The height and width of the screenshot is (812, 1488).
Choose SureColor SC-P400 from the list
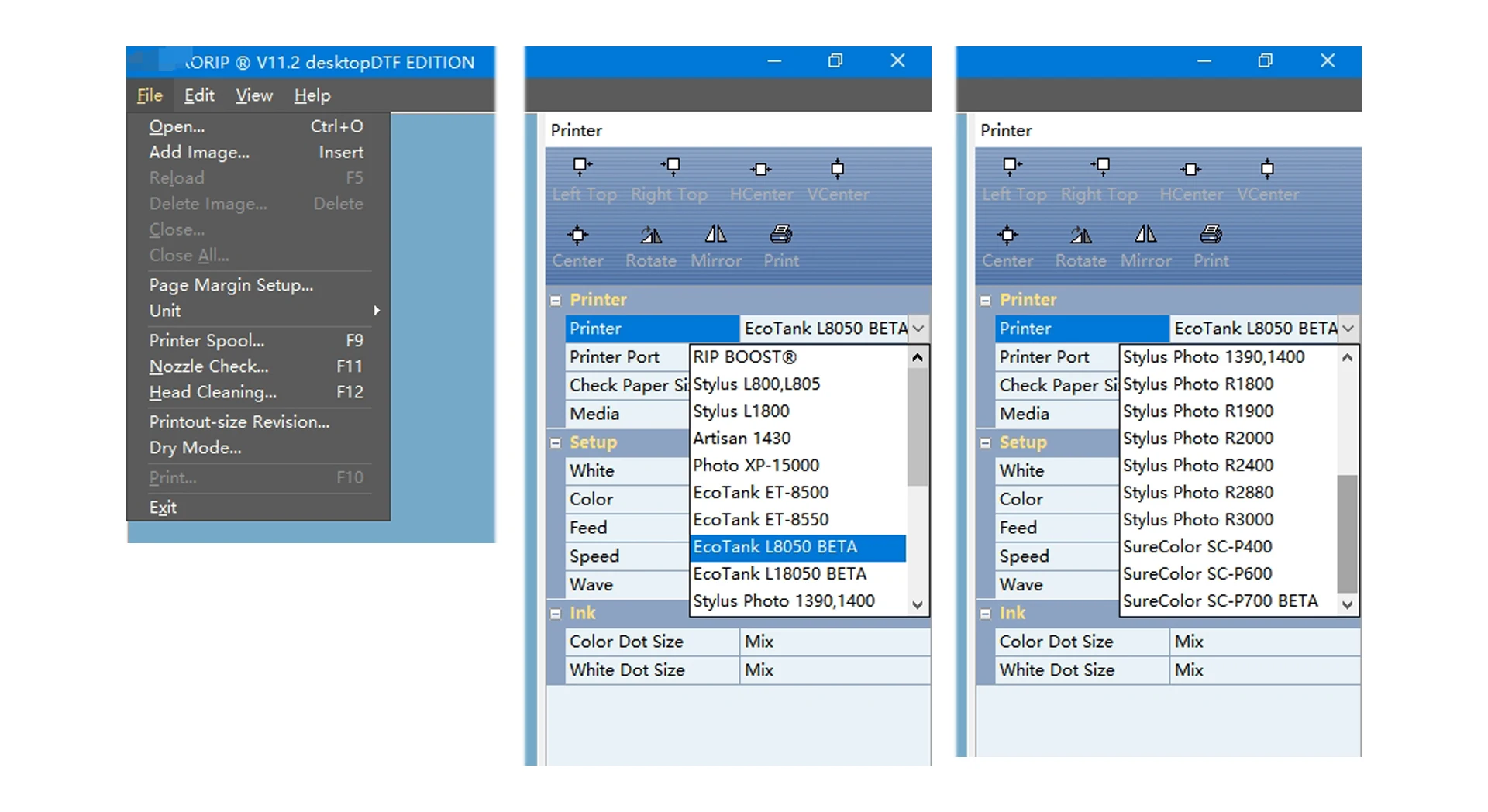1229,547
